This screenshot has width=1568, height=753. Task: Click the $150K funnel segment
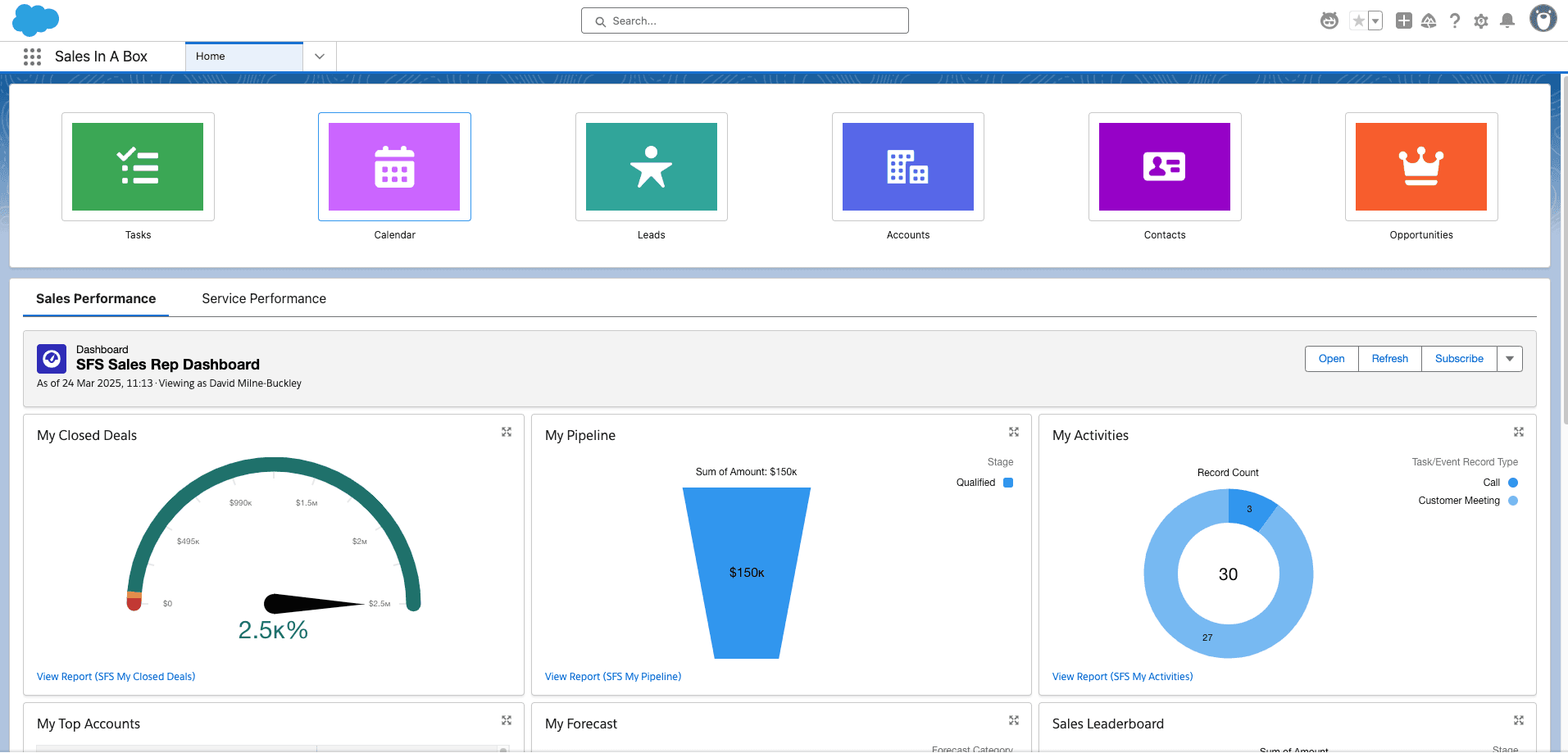click(x=747, y=573)
